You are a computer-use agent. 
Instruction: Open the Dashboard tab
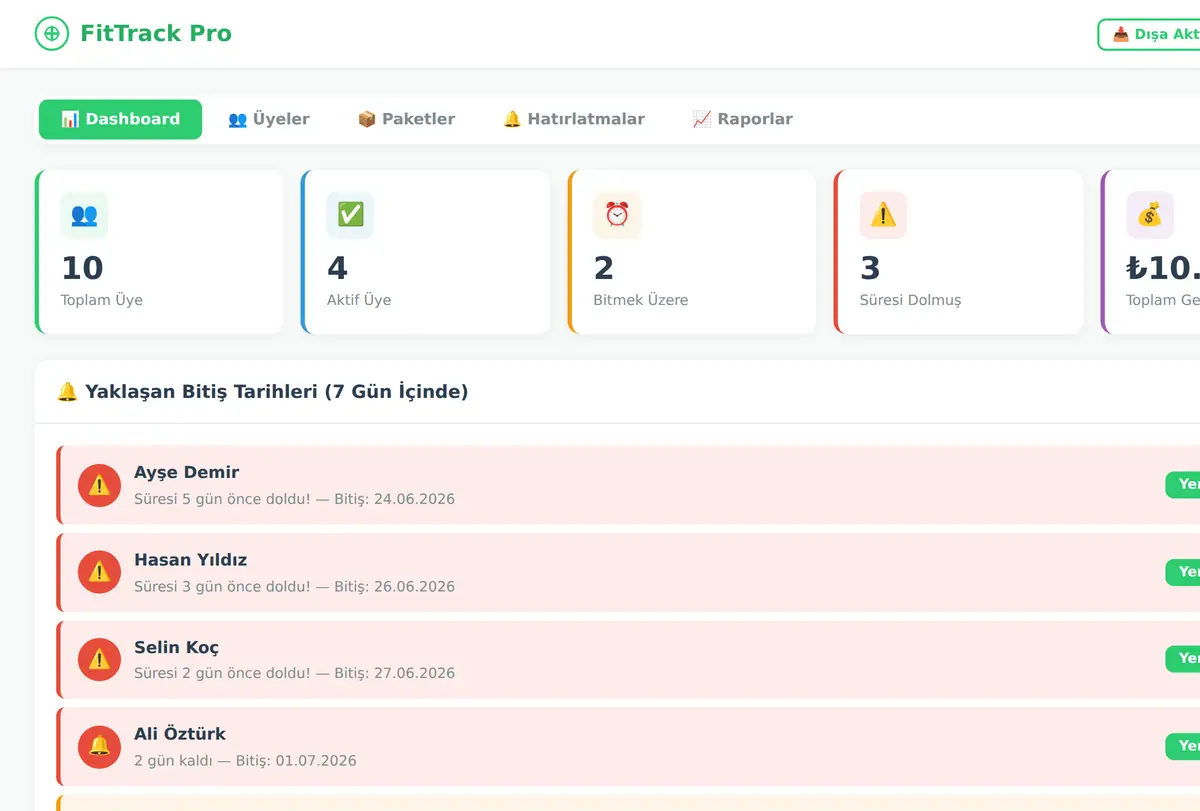pyautogui.click(x=120, y=119)
